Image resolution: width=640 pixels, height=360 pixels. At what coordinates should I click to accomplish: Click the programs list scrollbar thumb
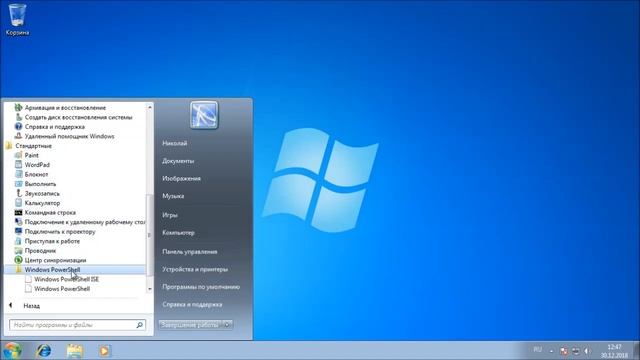point(149,235)
